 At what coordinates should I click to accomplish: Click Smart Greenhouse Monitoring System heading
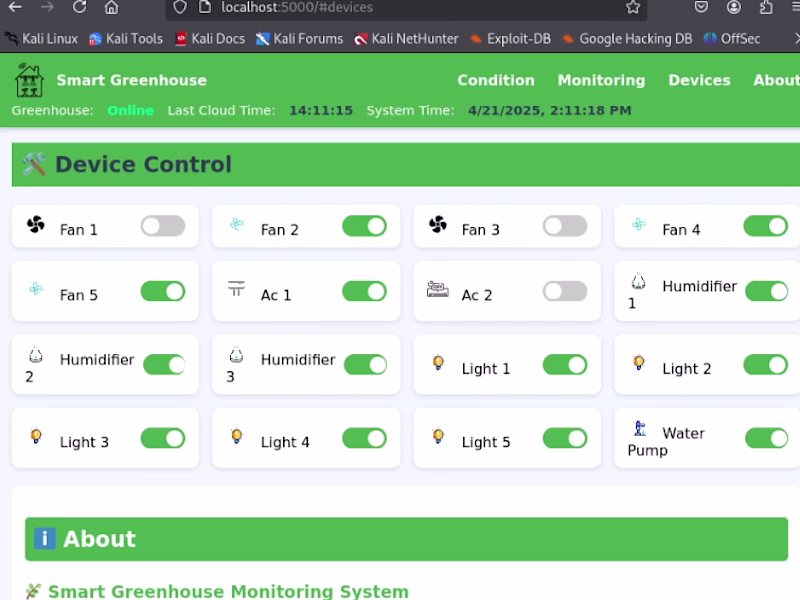[228, 591]
